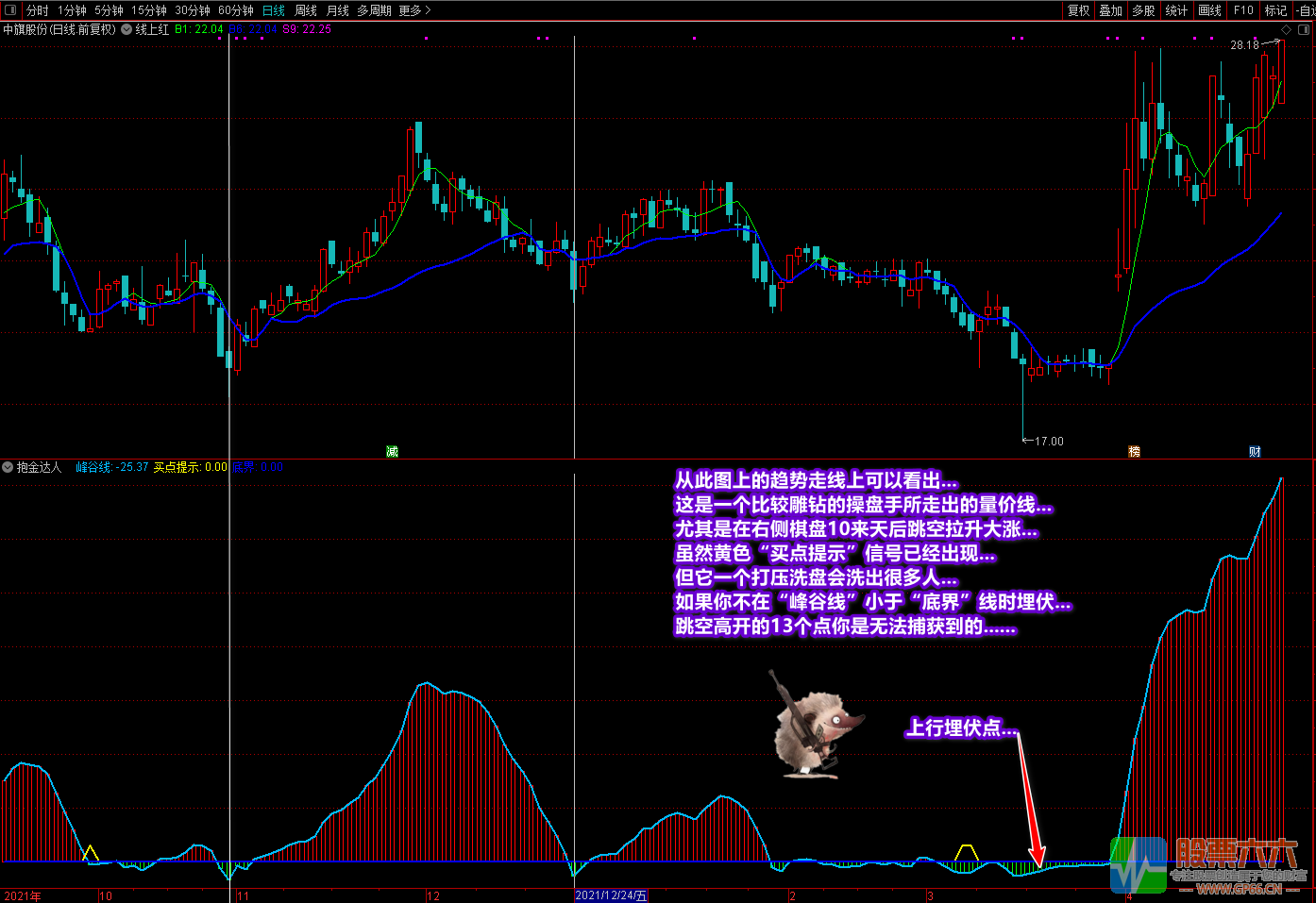Switch chart to 周线 weekly period

pyautogui.click(x=306, y=10)
